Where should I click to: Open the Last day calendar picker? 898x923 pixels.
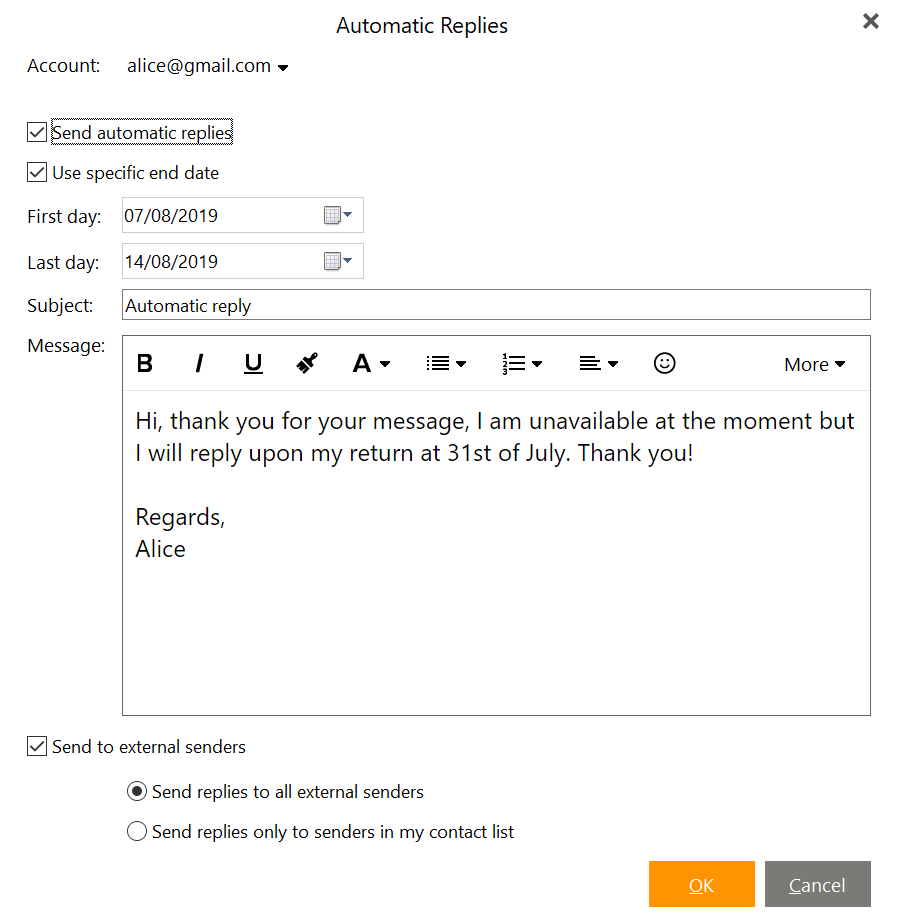338,261
